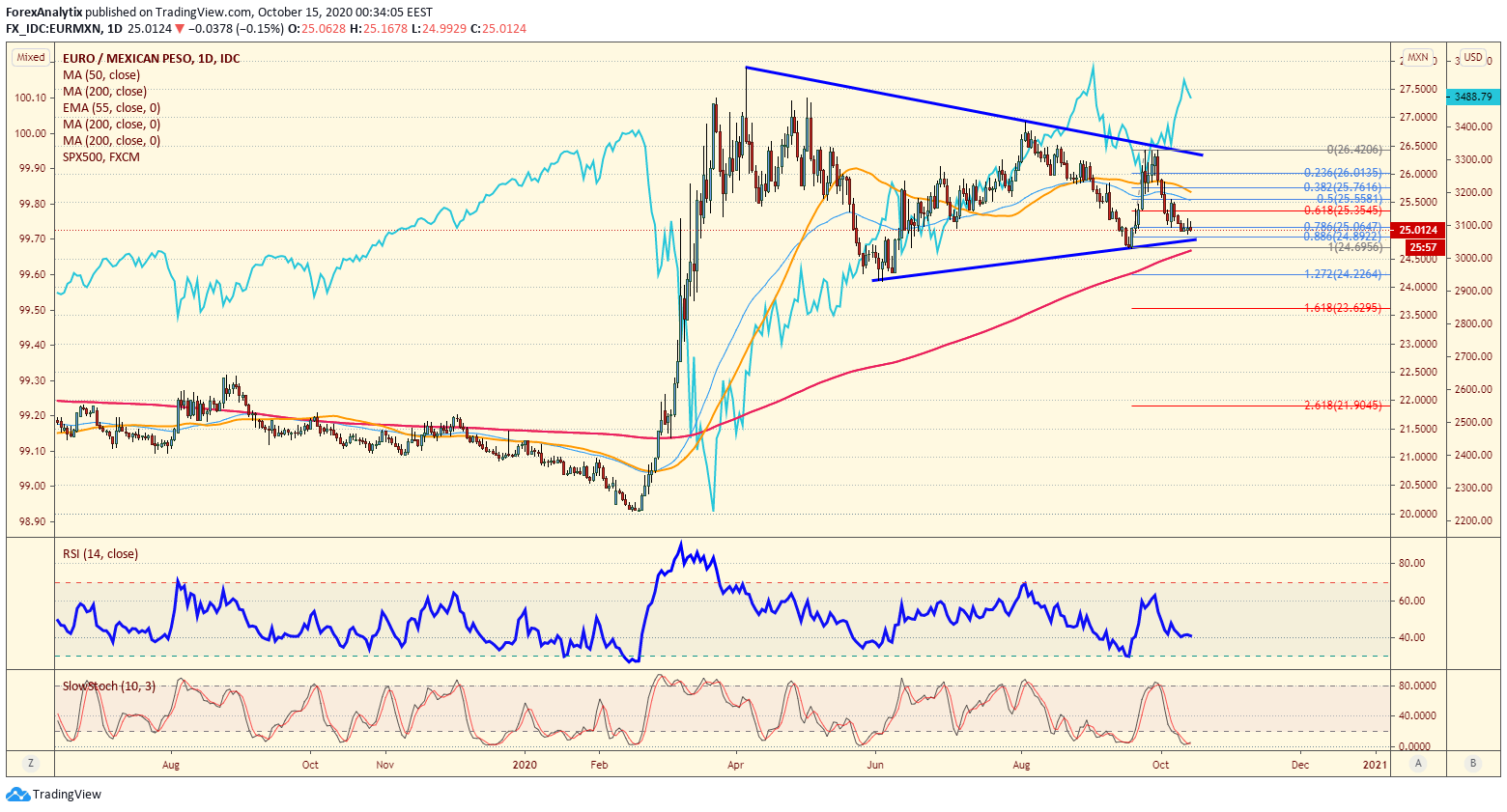This screenshot has width=1507, height=812.
Task: Click the TradingView cloud logo icon
Action: pos(17,794)
